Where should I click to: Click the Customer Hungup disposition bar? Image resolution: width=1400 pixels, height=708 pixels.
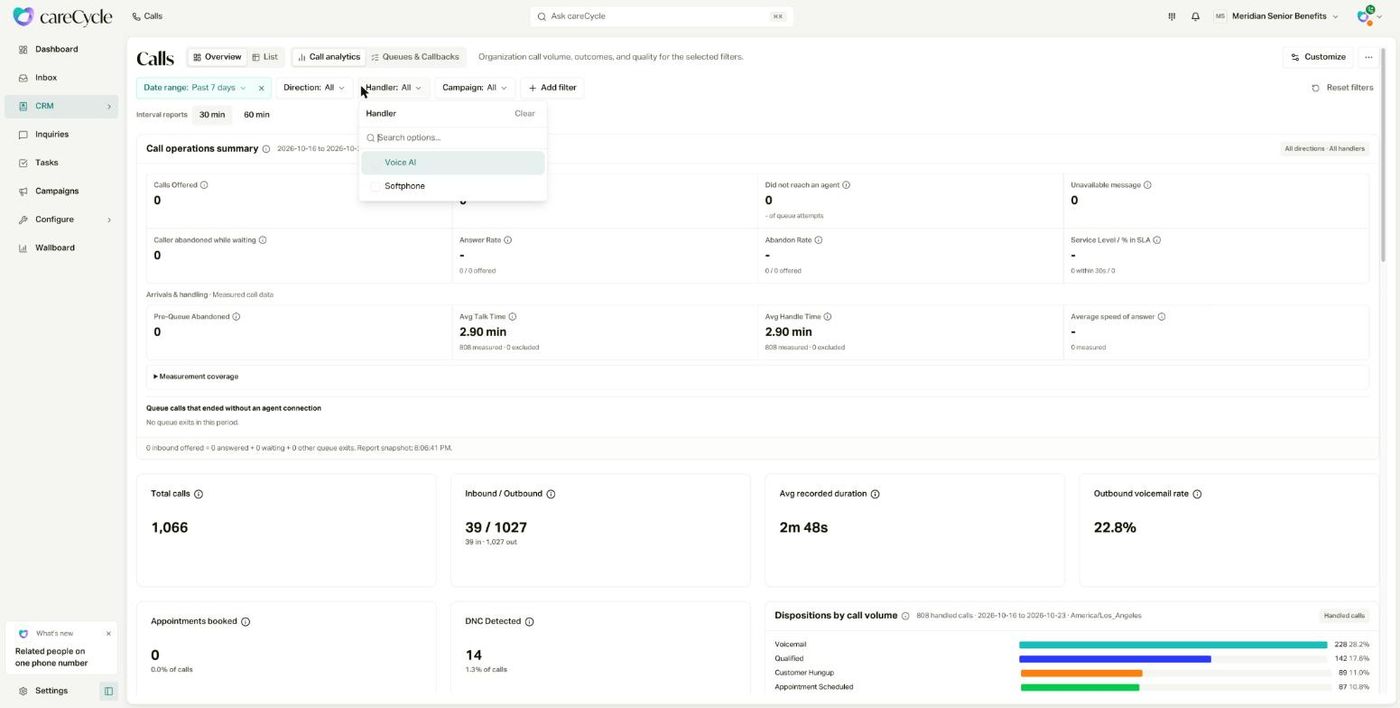click(1081, 673)
